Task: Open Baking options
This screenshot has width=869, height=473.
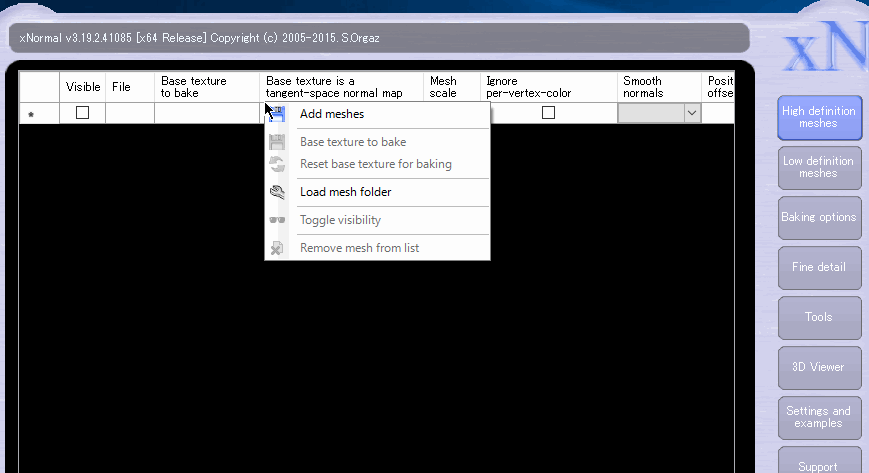Action: pyautogui.click(x=820, y=217)
